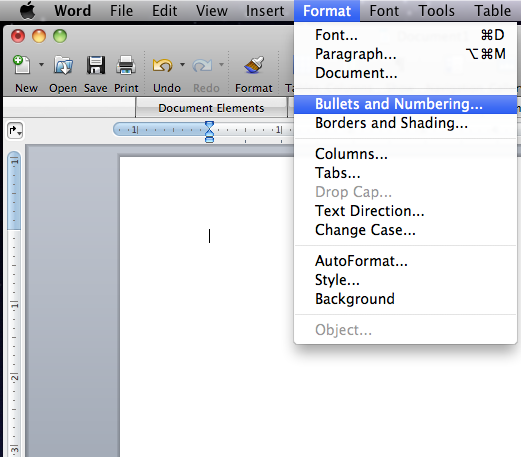Choose Style... from Format menu
The height and width of the screenshot is (457, 521).
(x=405, y=280)
